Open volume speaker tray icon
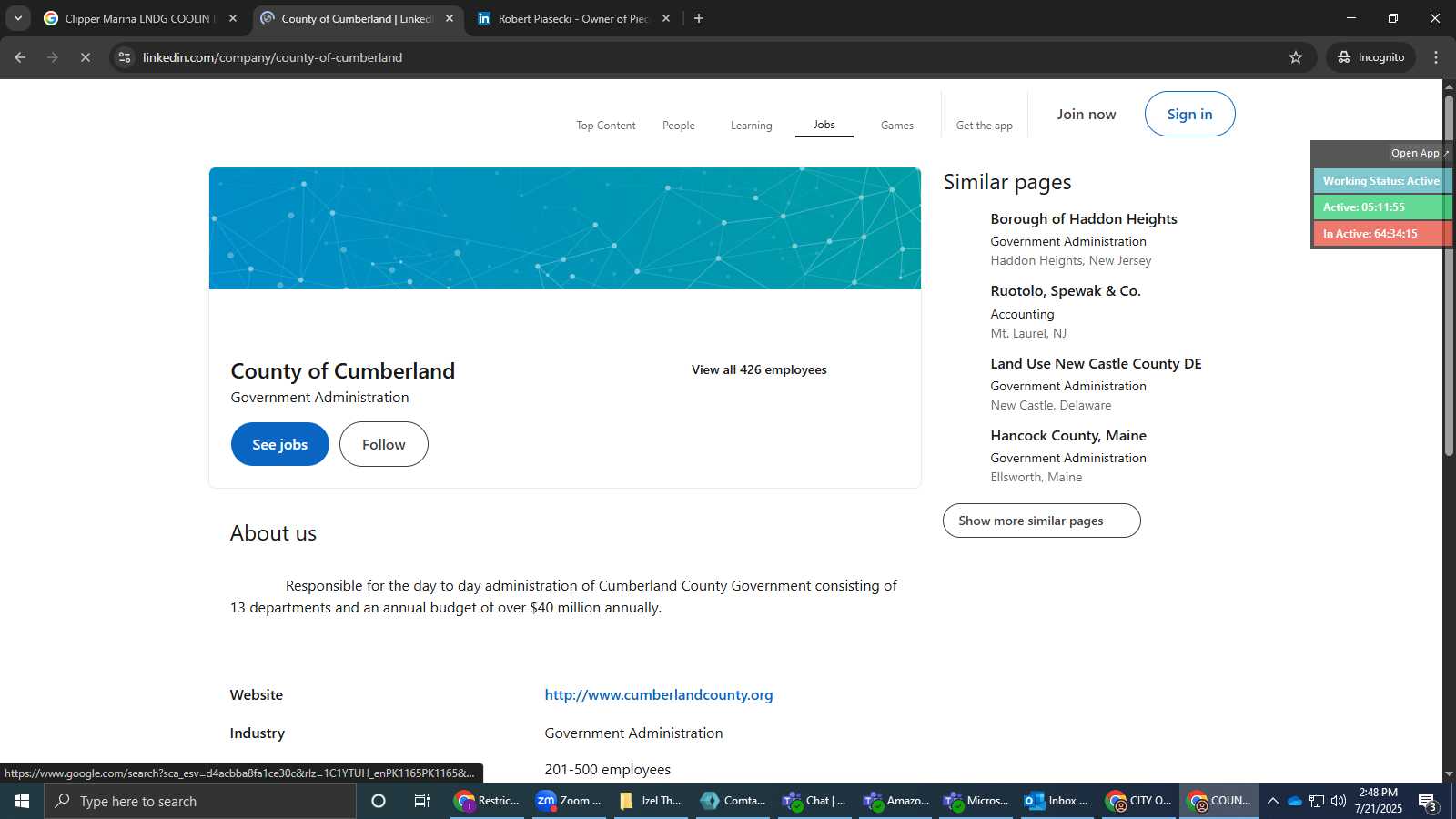1456x819 pixels. click(x=1338, y=801)
